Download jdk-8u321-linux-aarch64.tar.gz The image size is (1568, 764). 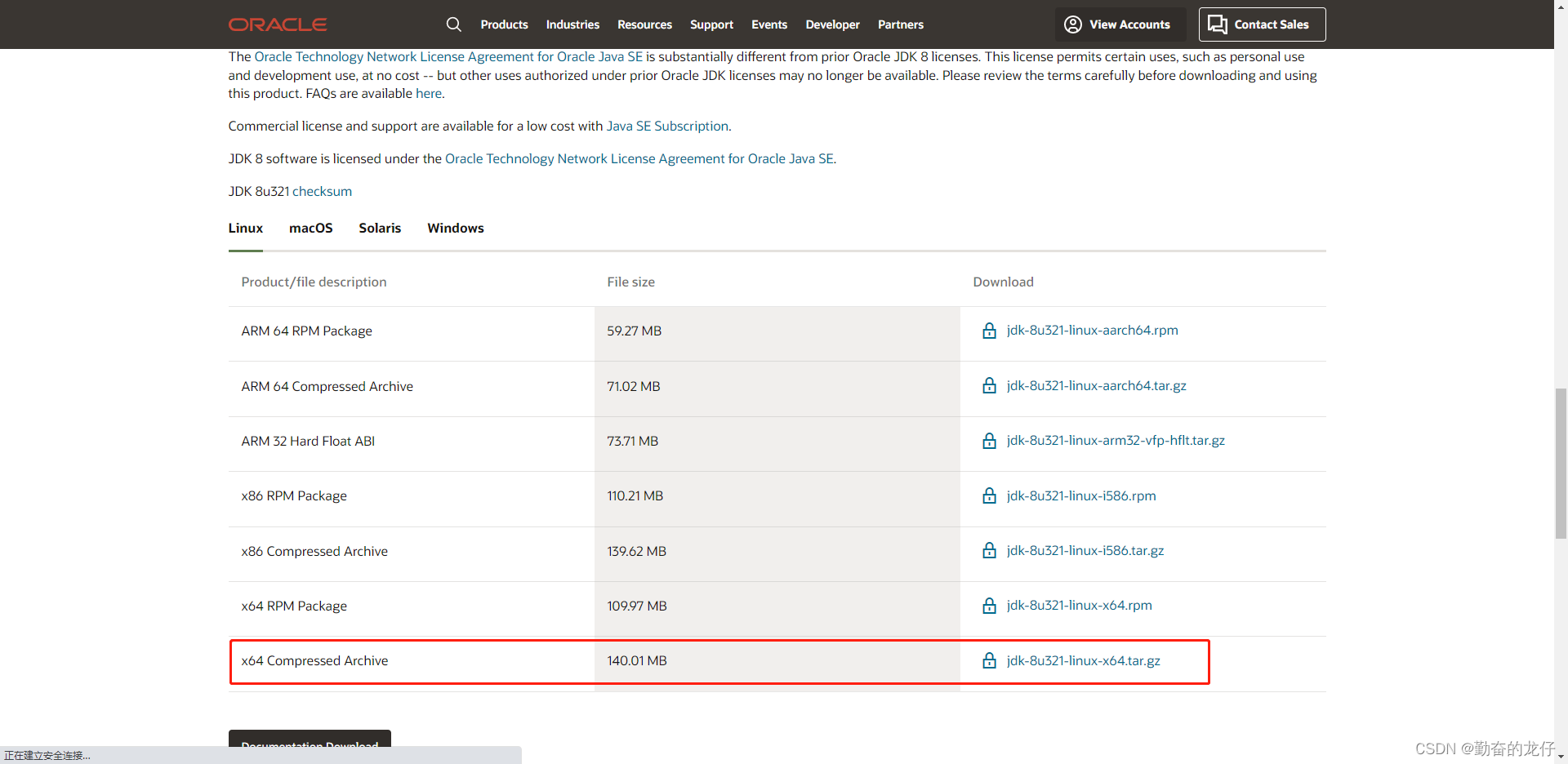(x=1096, y=385)
